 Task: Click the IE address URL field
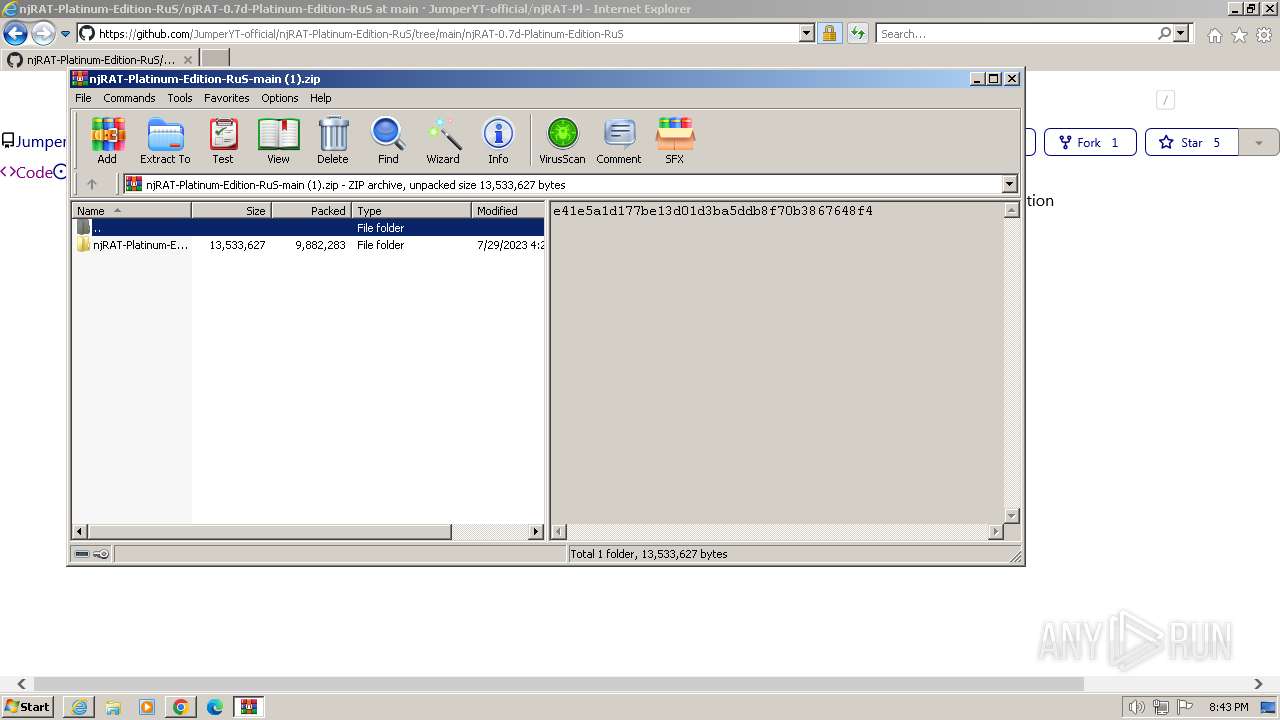coord(440,33)
